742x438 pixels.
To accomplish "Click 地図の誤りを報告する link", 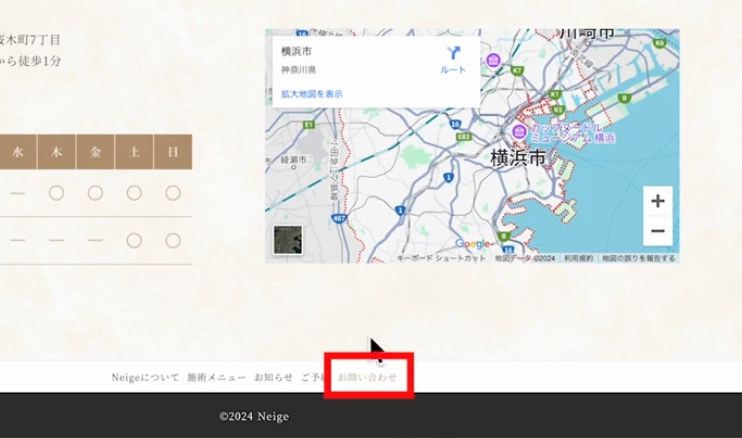I will [x=637, y=258].
